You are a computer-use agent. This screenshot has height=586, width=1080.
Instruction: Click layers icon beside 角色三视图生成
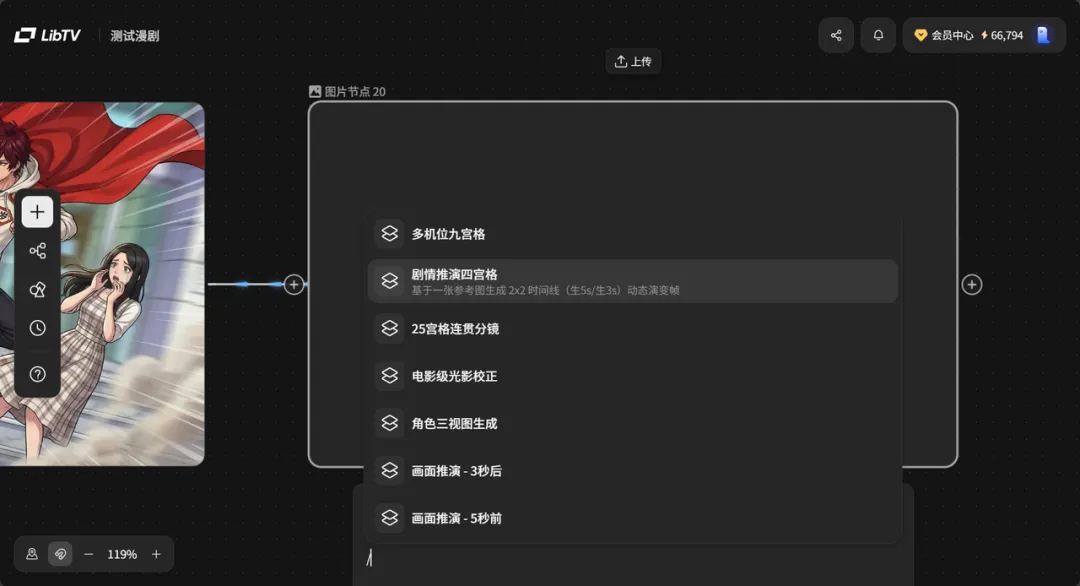tap(389, 423)
